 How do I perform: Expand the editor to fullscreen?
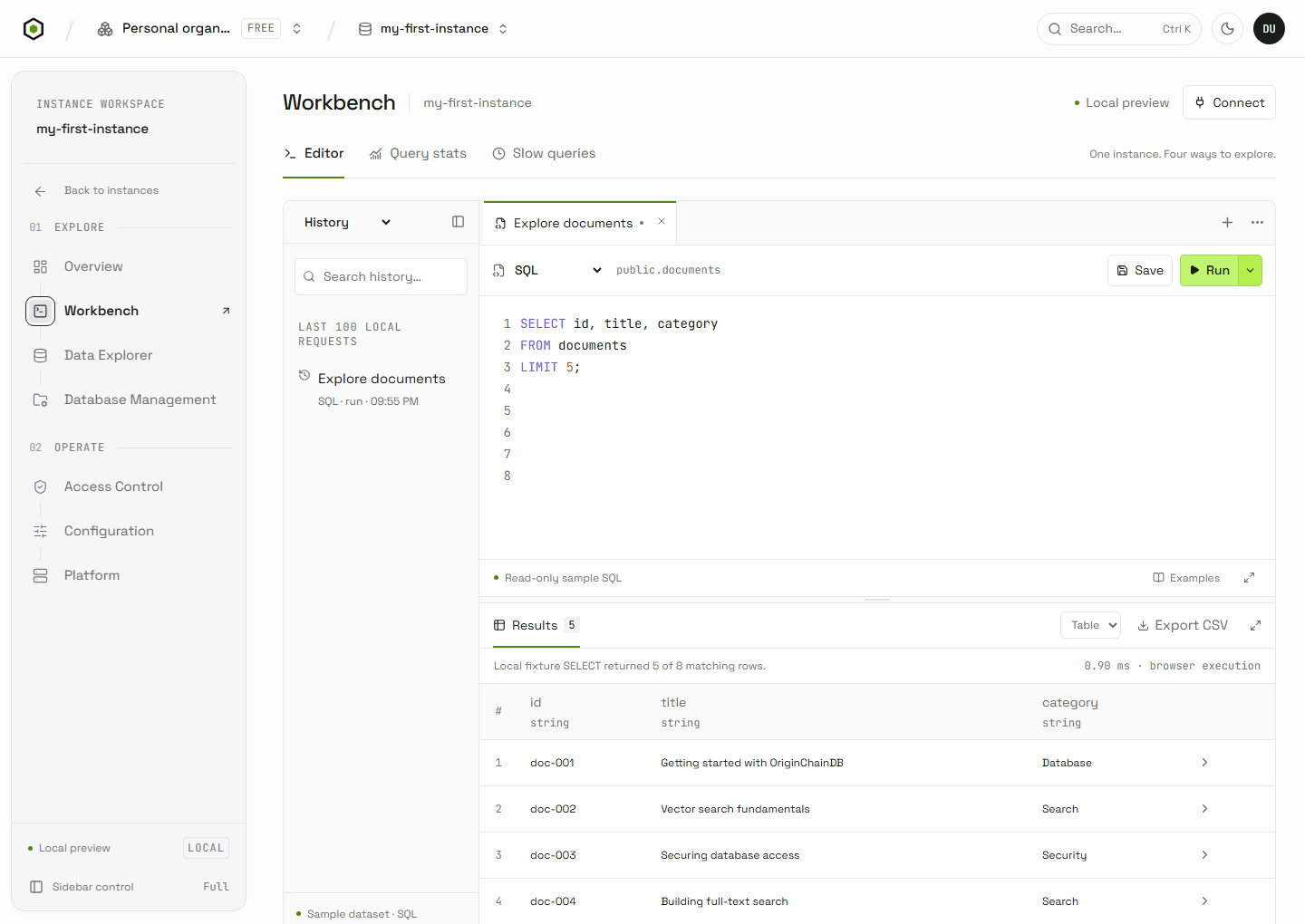(x=1249, y=578)
